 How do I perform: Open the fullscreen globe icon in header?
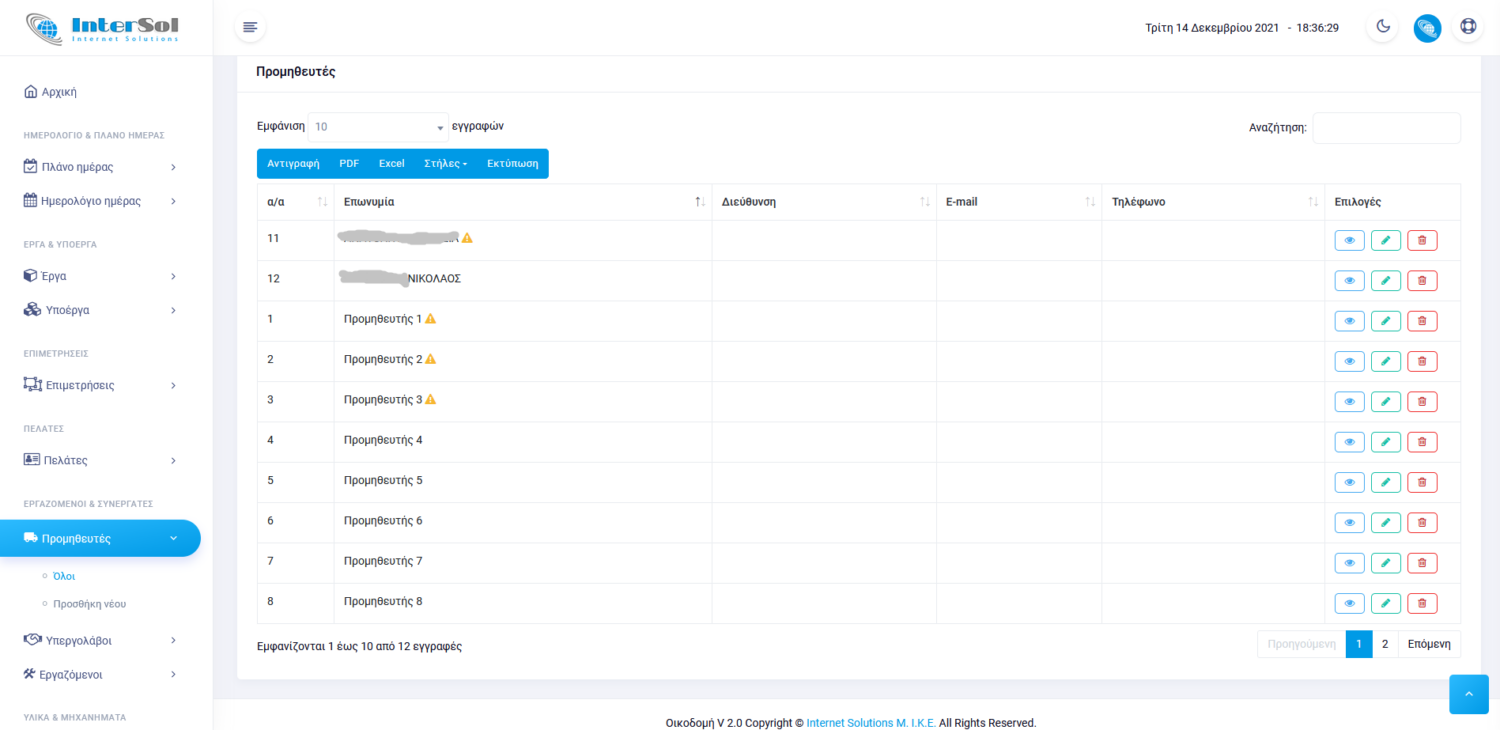tap(1467, 27)
